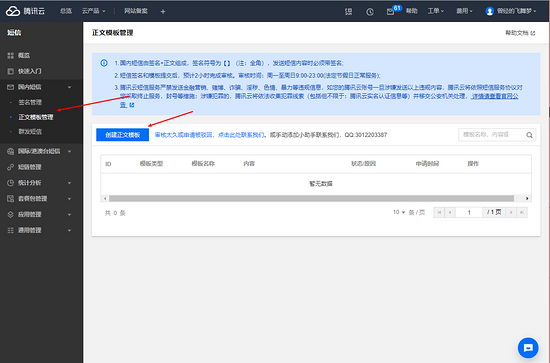Viewport: 550px width, 363px height.
Task: Click the 内容 column header
Action: [249, 163]
